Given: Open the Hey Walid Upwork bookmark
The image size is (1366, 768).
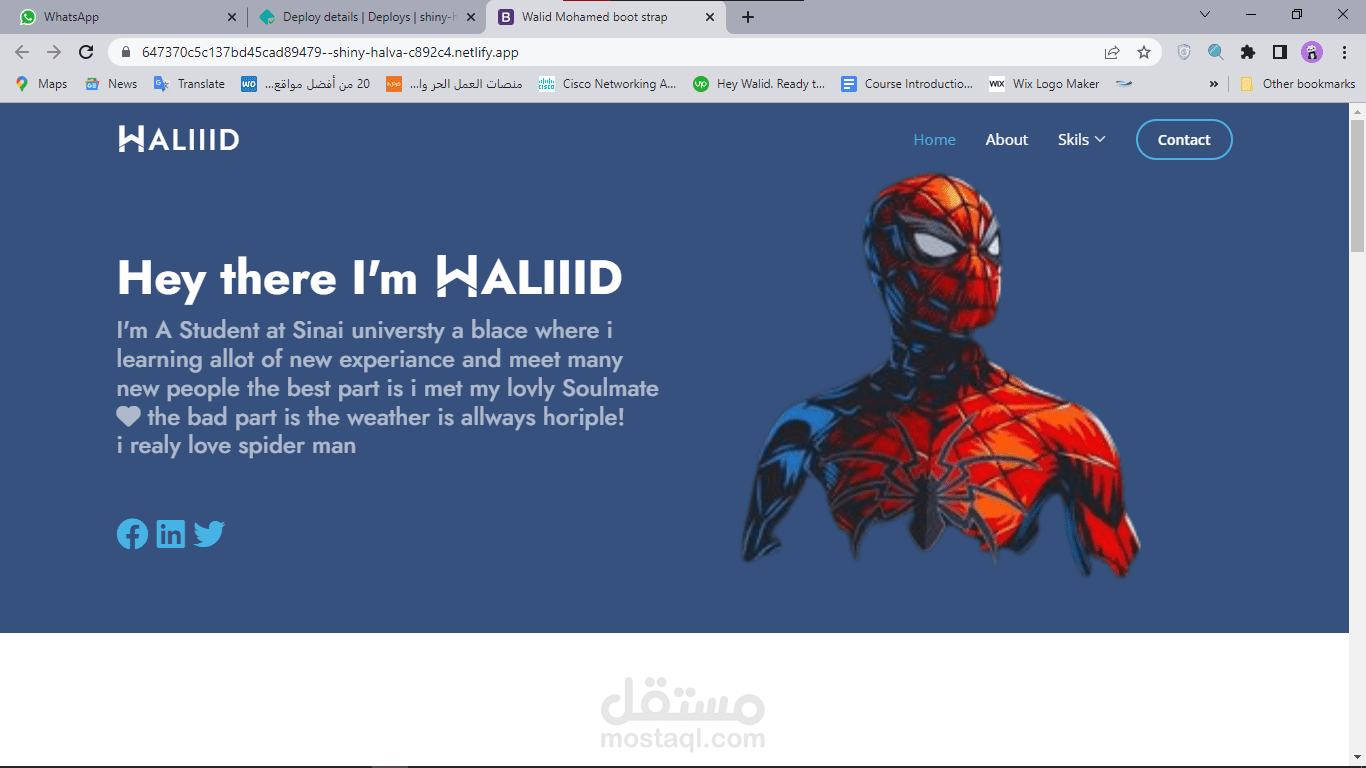Looking at the screenshot, I should [760, 84].
